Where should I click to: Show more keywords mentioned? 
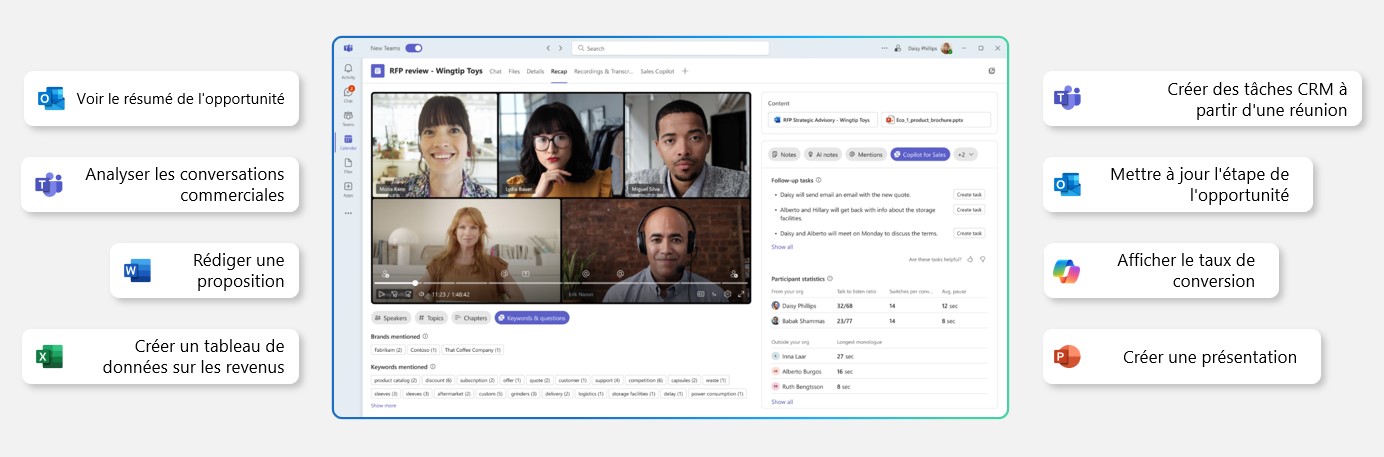[x=383, y=405]
